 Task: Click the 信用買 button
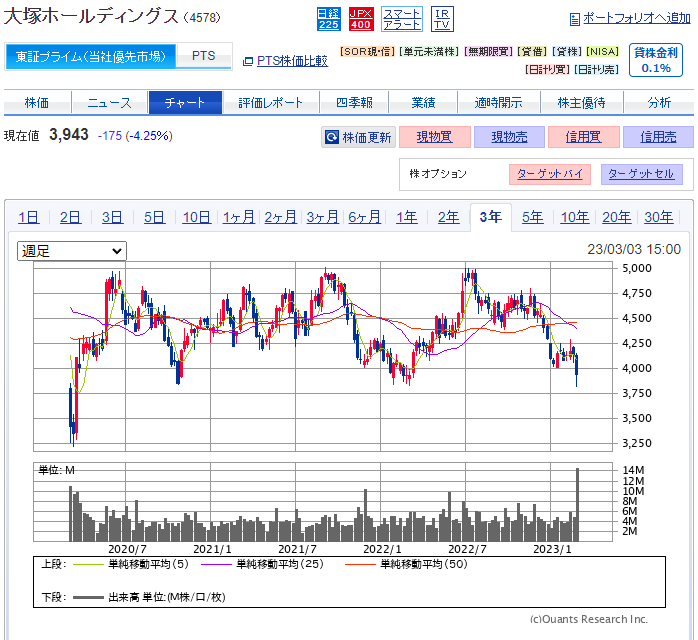[584, 137]
